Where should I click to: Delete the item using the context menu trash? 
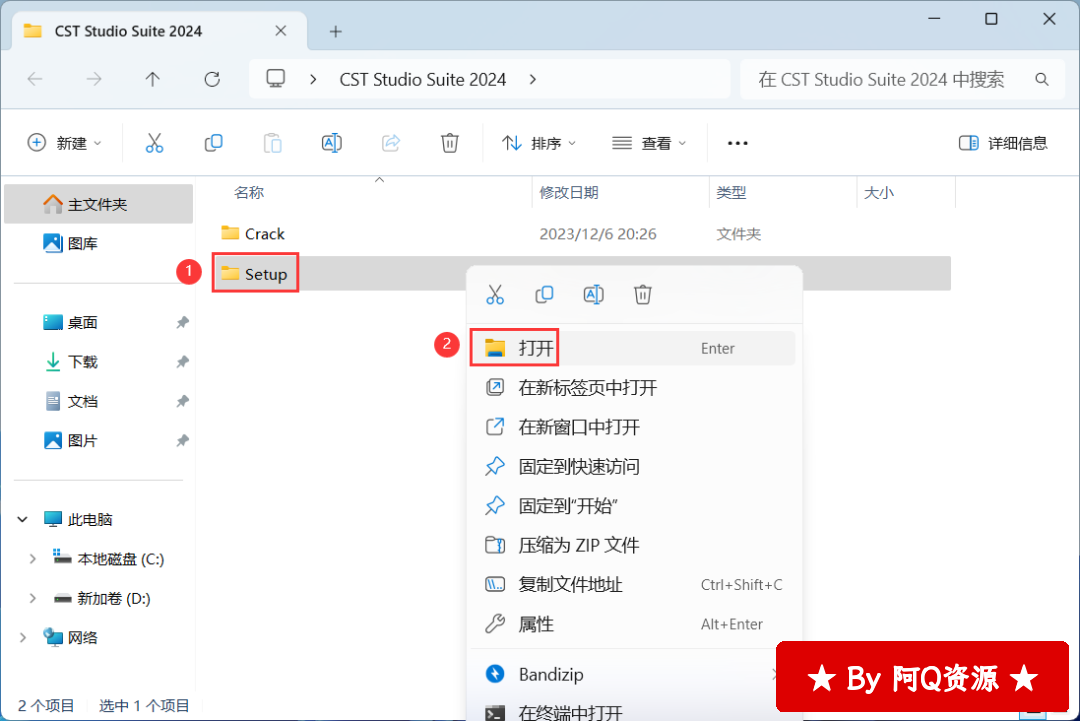643,295
